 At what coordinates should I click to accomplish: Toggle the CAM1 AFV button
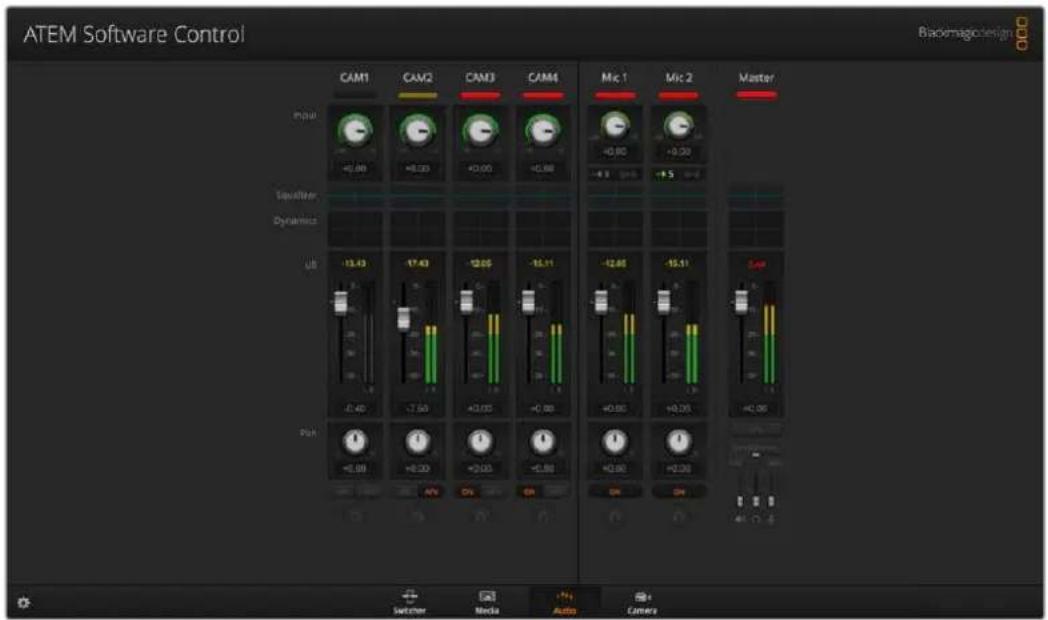click(368, 492)
